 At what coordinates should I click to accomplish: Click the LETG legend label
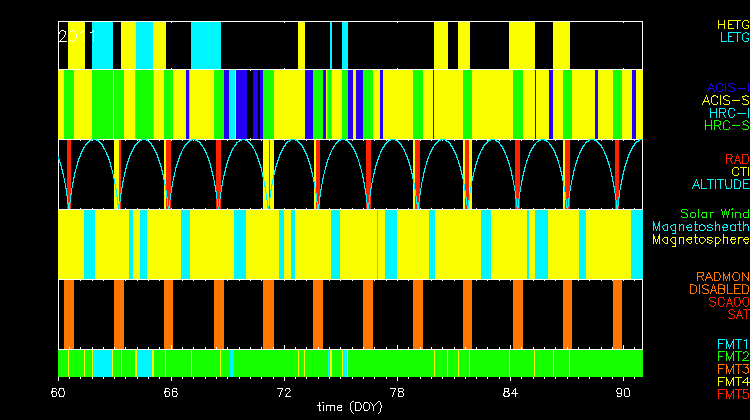pyautogui.click(x=733, y=38)
